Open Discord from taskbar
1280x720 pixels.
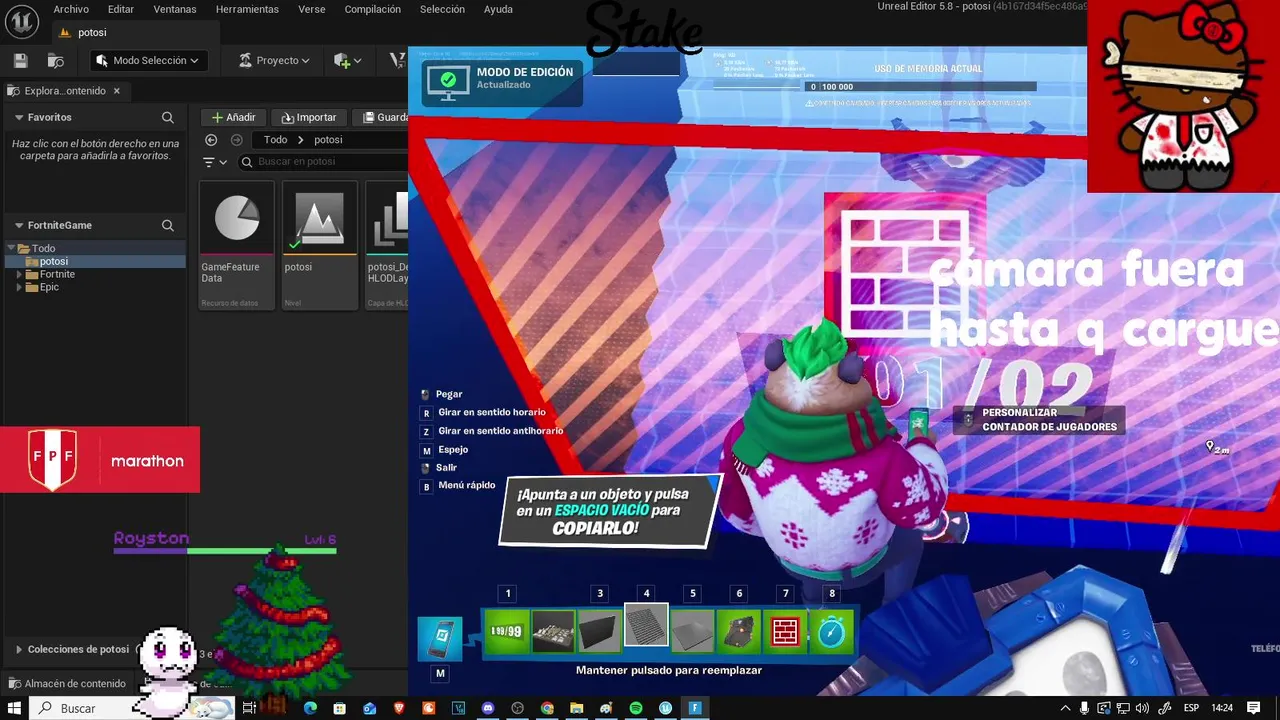[488, 708]
